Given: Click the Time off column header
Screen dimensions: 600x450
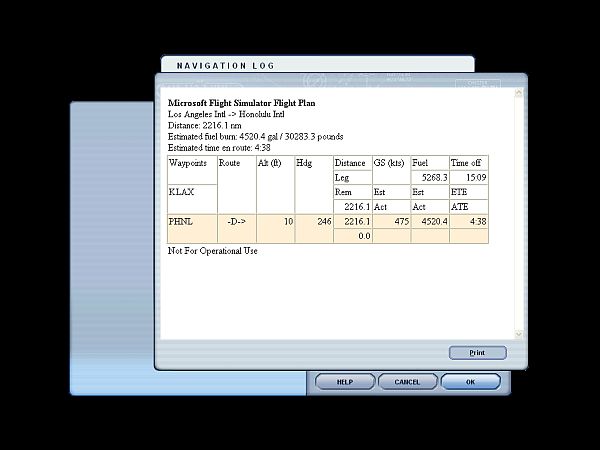Looking at the screenshot, I should (468, 162).
